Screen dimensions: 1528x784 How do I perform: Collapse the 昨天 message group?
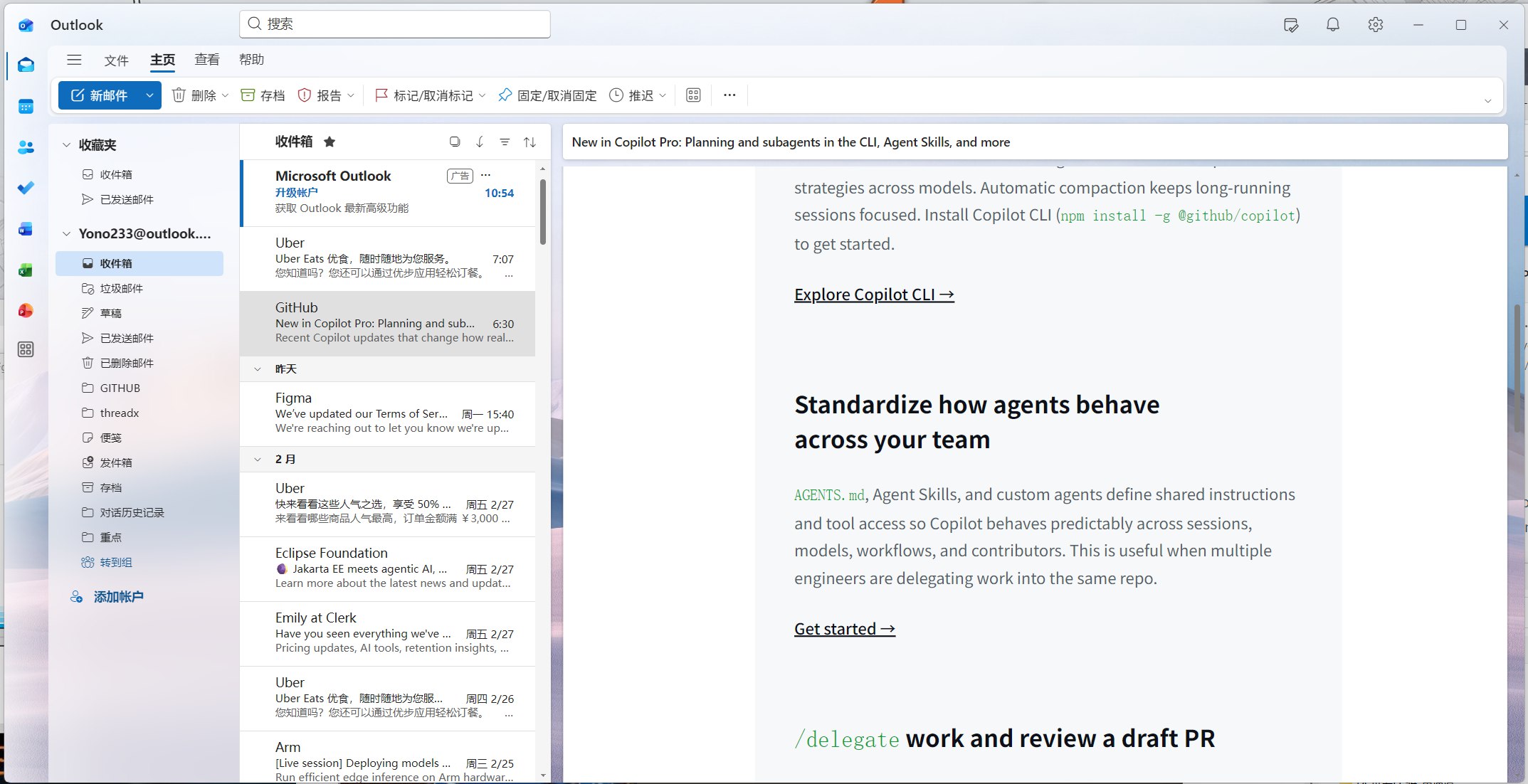[x=258, y=369]
